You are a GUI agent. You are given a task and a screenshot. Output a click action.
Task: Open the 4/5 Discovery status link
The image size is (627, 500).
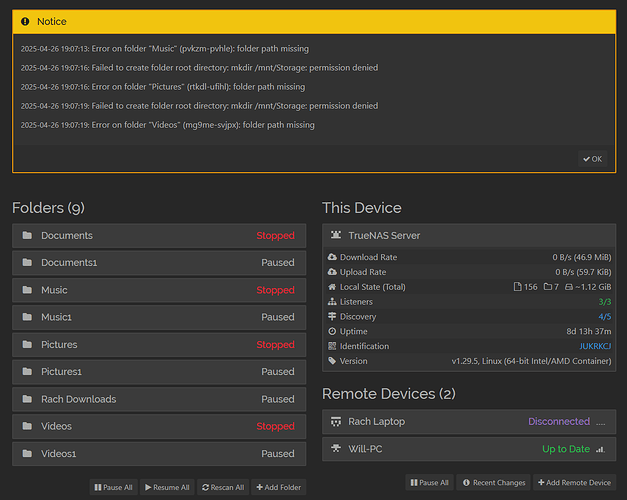coord(605,316)
